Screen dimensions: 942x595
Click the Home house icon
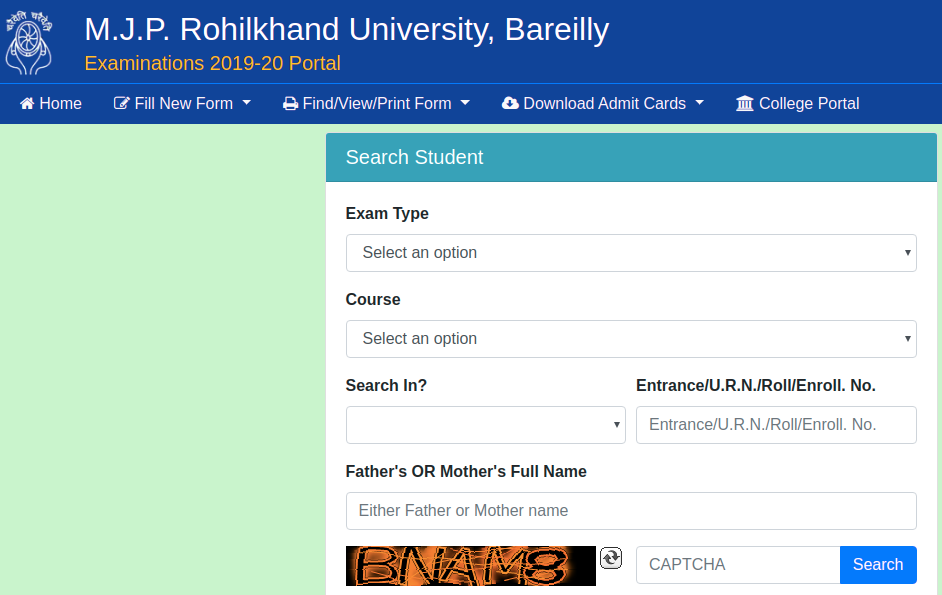(27, 103)
